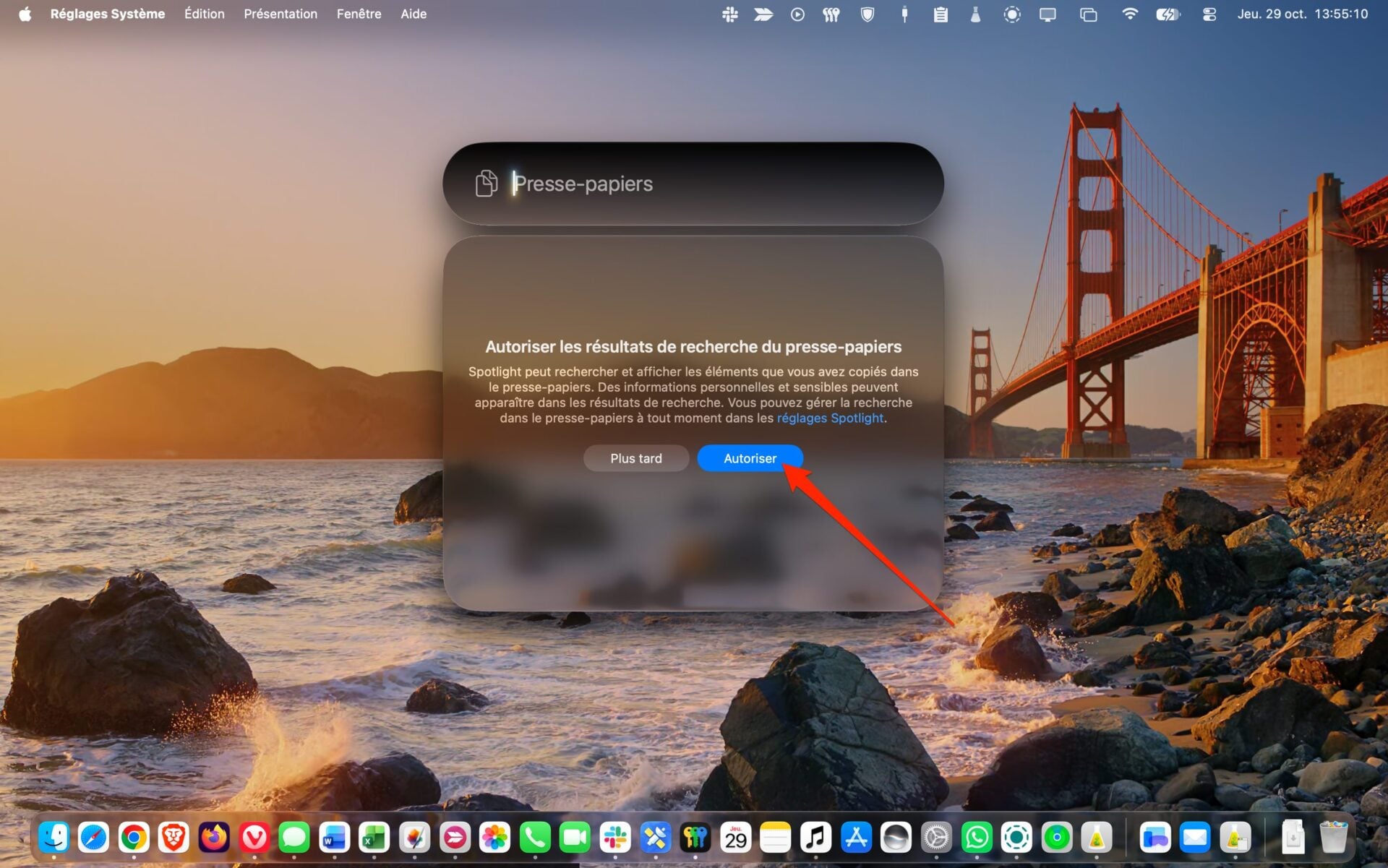
Task: Click the Slack menu bar icon
Action: point(730,14)
